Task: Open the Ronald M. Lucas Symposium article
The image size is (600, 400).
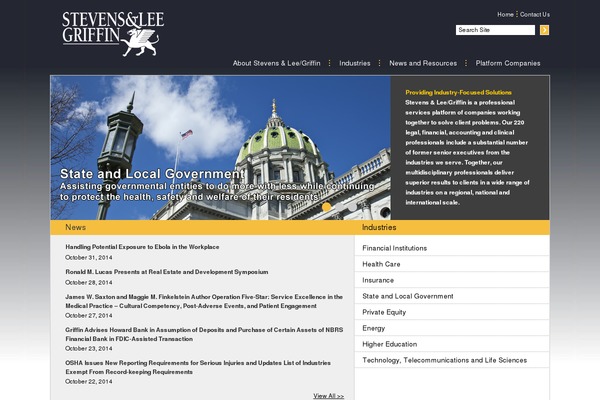Action: coord(166,272)
